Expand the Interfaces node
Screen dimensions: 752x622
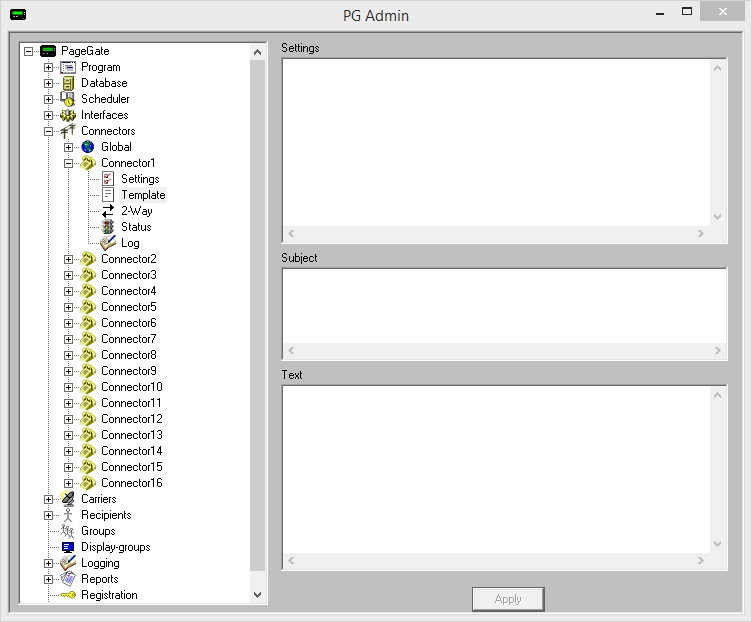[x=48, y=115]
